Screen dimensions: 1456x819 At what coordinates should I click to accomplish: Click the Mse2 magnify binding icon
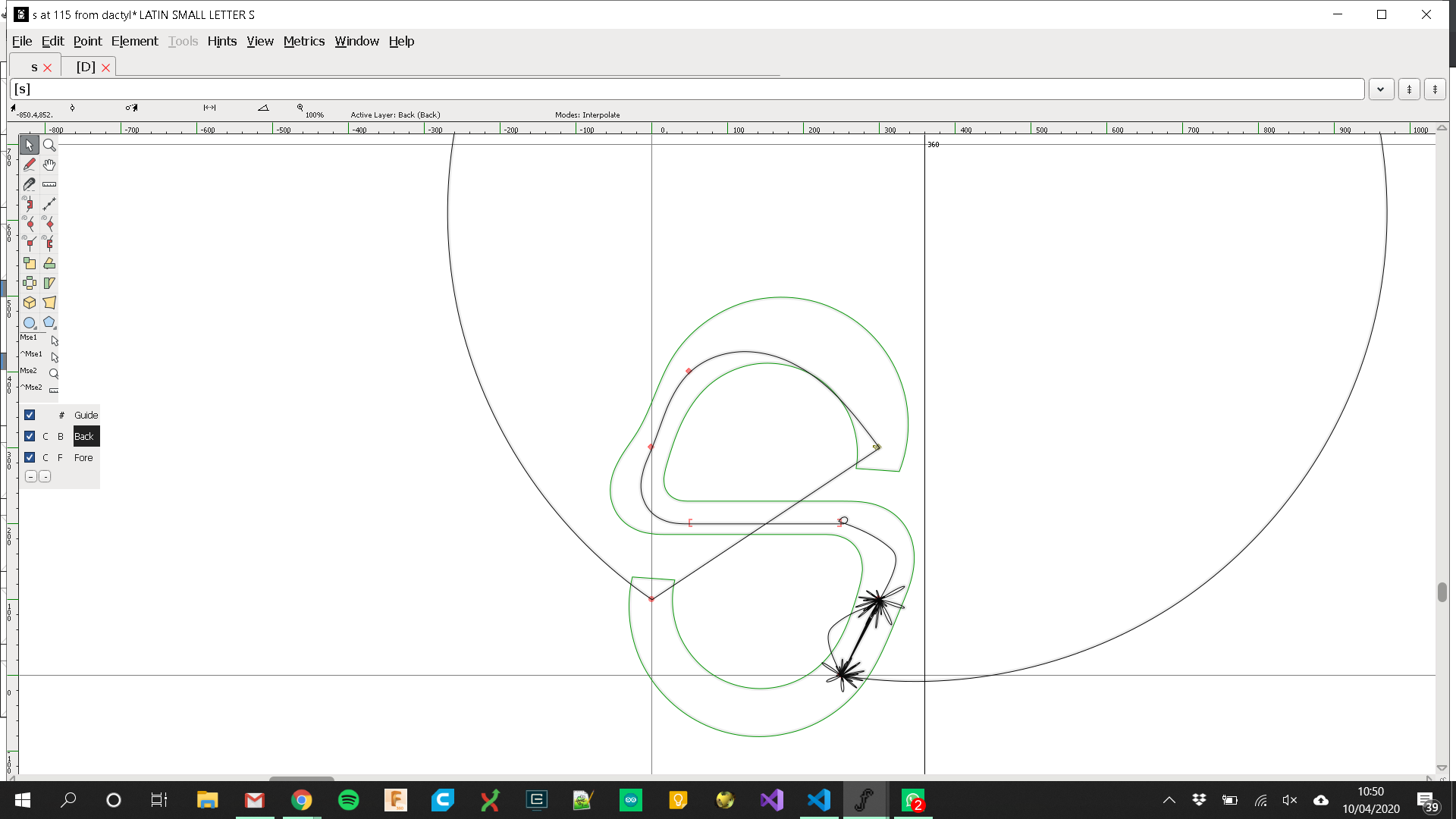point(54,374)
